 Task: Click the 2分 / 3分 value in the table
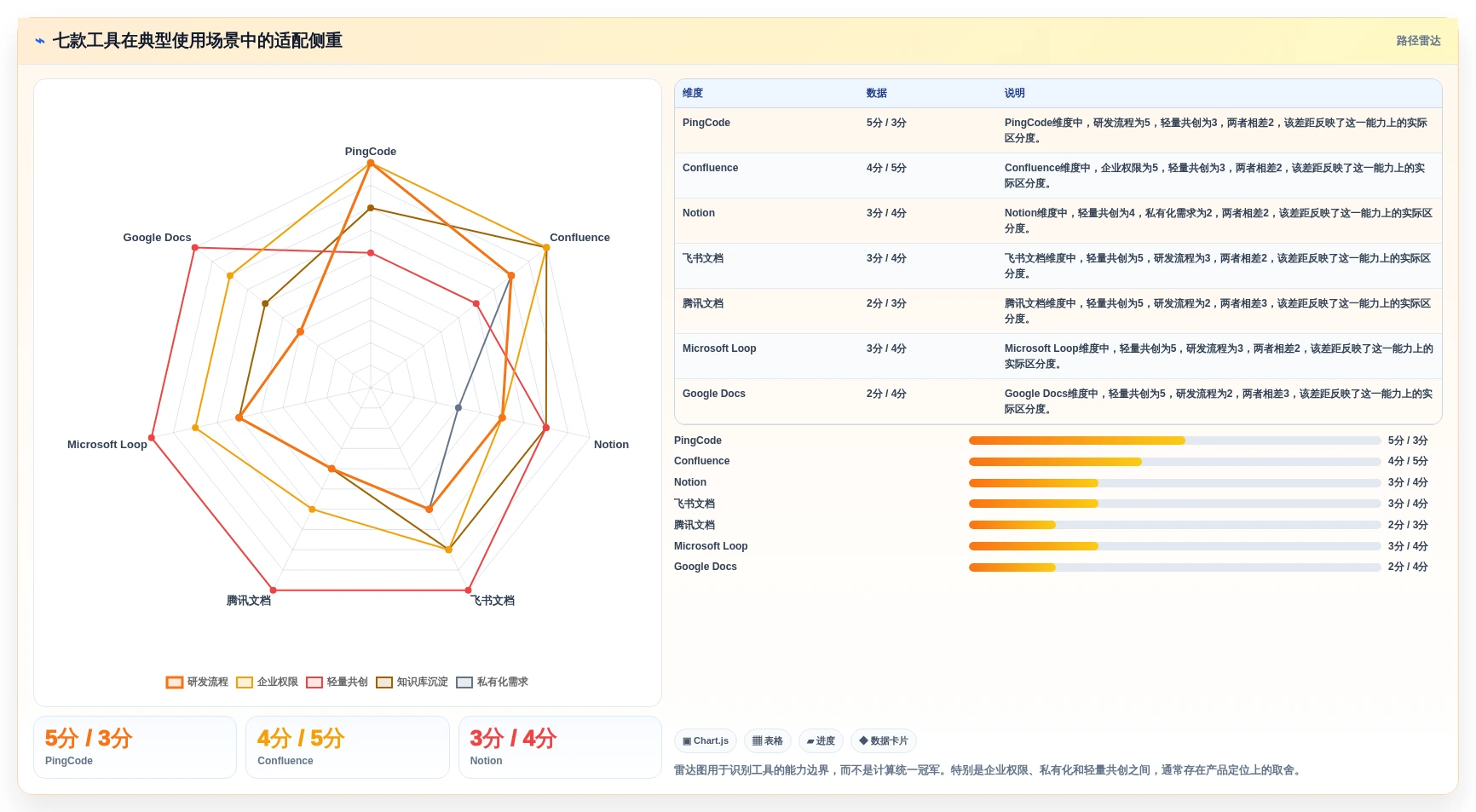pos(886,303)
